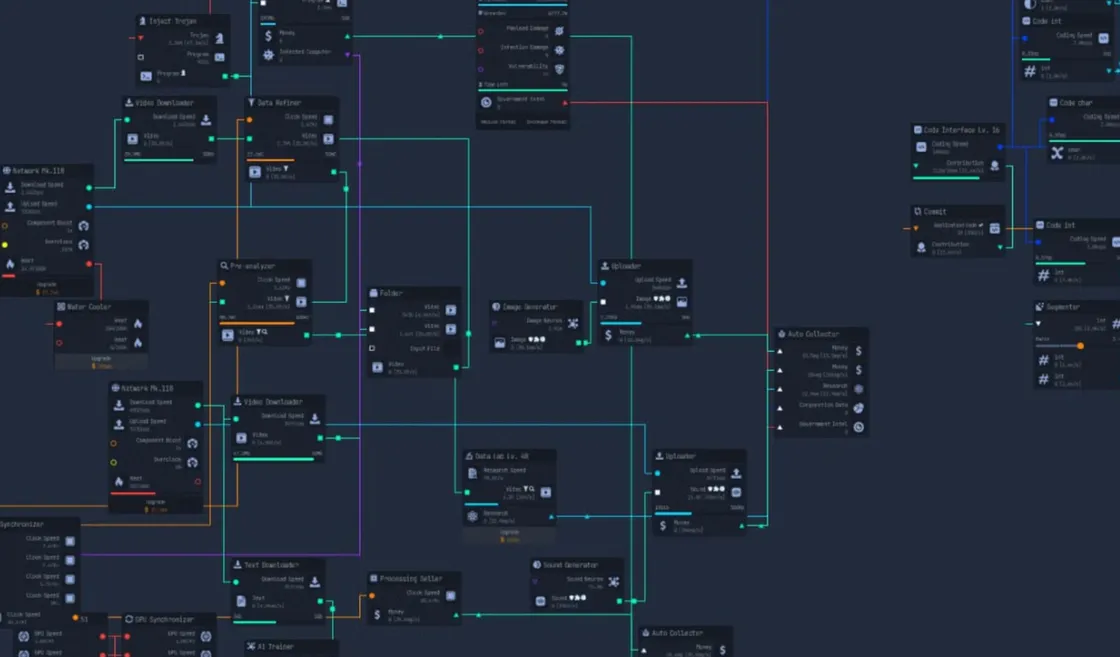Click the Commit node title
This screenshot has width=1120, height=657.
935,212
